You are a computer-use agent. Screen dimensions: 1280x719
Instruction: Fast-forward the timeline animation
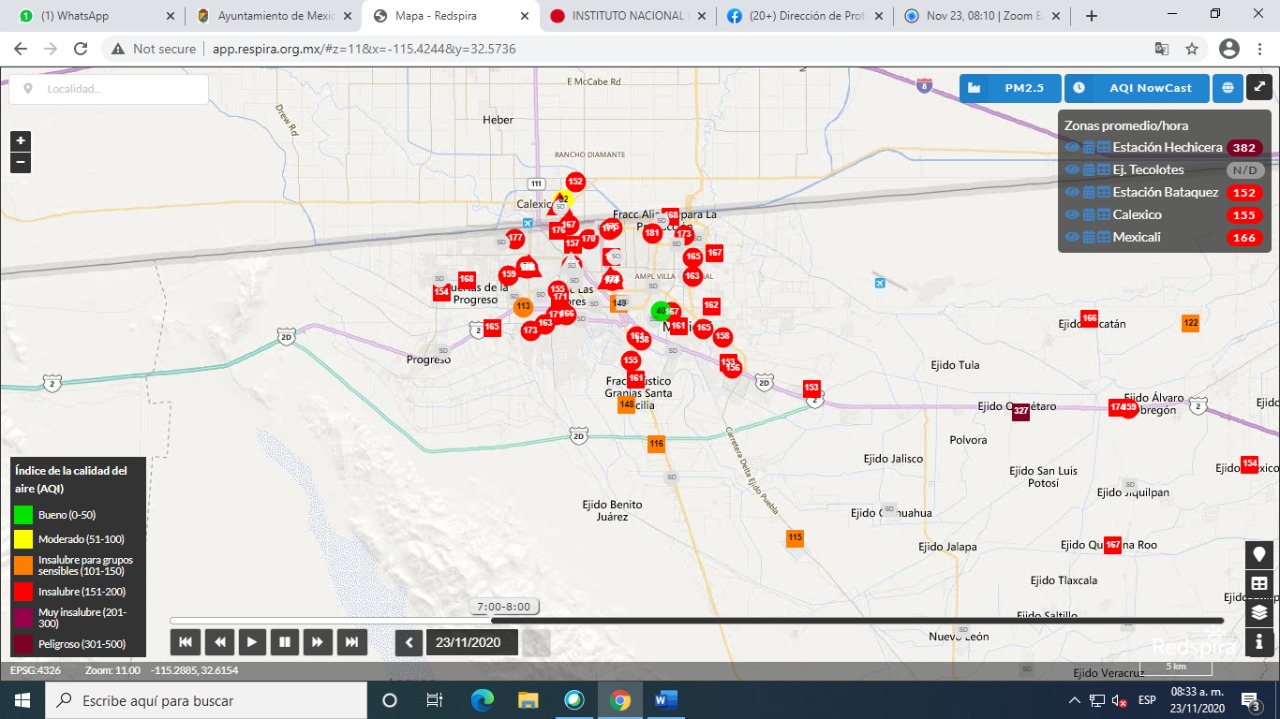[x=318, y=642]
